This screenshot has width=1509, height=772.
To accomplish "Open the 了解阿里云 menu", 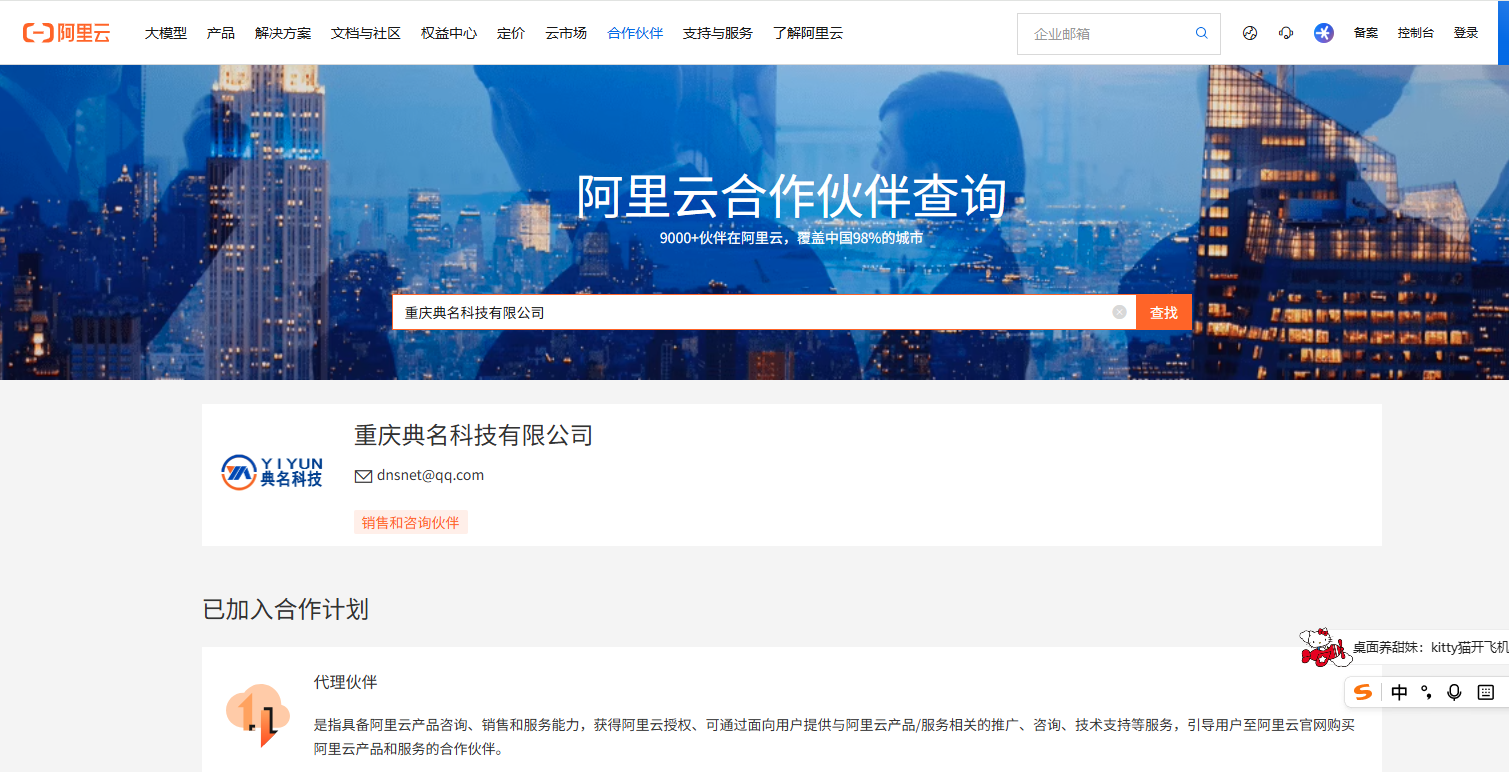I will pos(808,33).
